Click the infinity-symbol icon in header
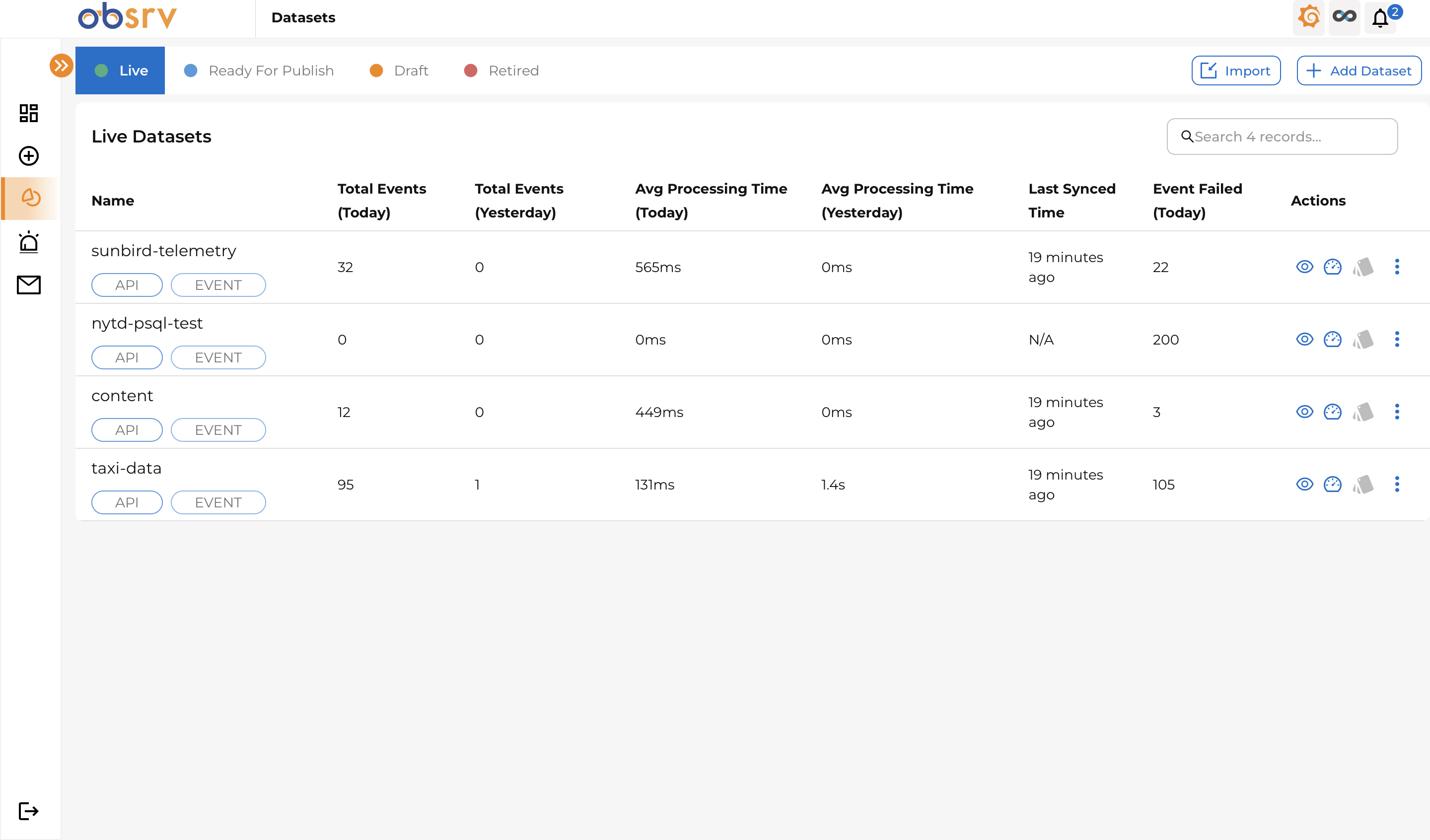Image resolution: width=1430 pixels, height=840 pixels. tap(1344, 17)
